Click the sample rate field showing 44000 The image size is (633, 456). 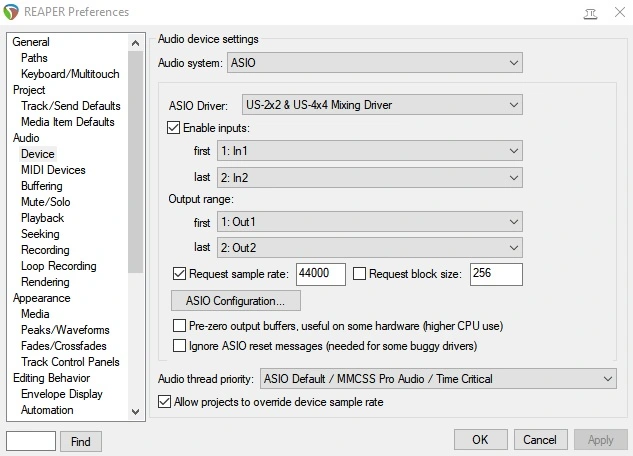[x=320, y=274]
